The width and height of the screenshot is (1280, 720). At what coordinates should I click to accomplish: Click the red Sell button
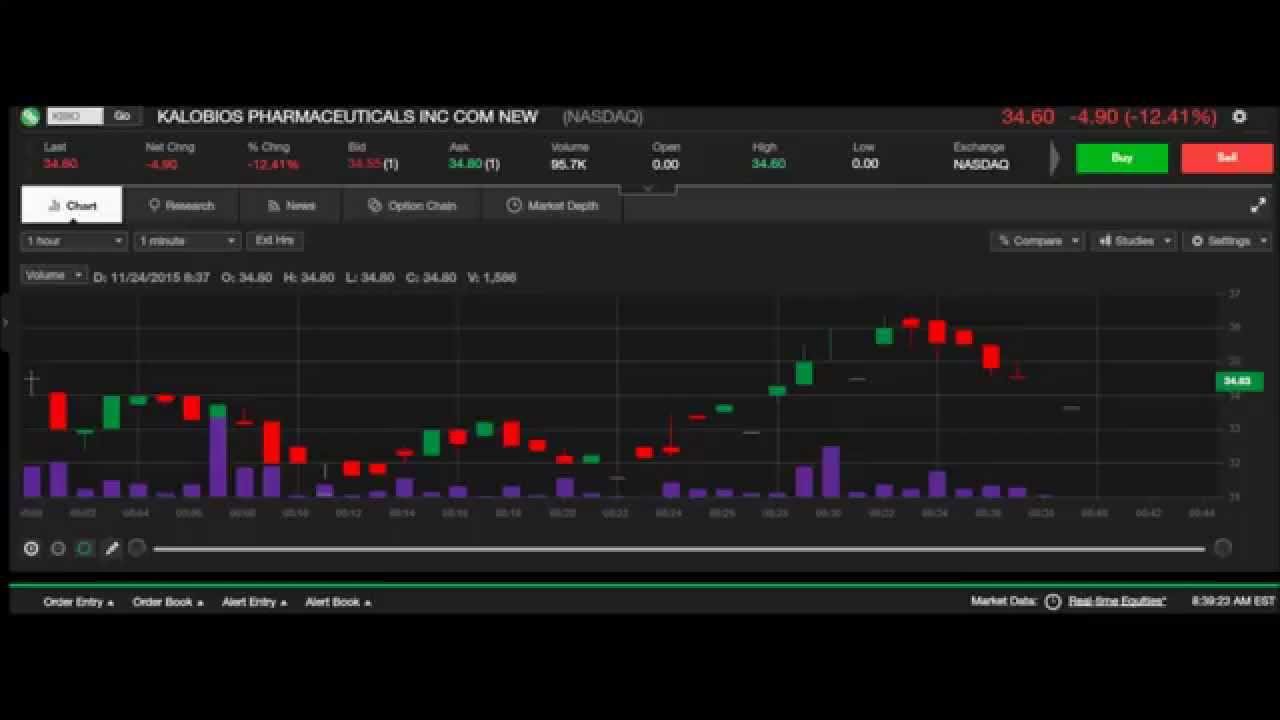(1227, 158)
